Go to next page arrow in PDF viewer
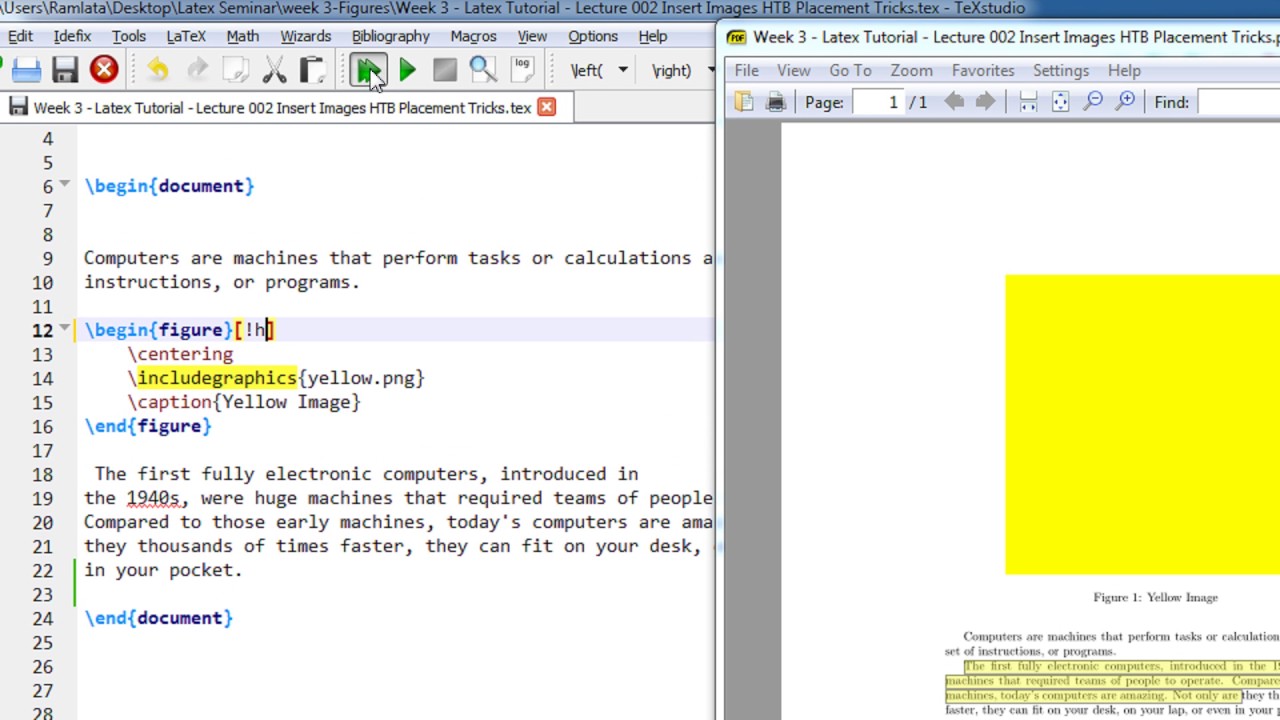The height and width of the screenshot is (720, 1280). (986, 101)
